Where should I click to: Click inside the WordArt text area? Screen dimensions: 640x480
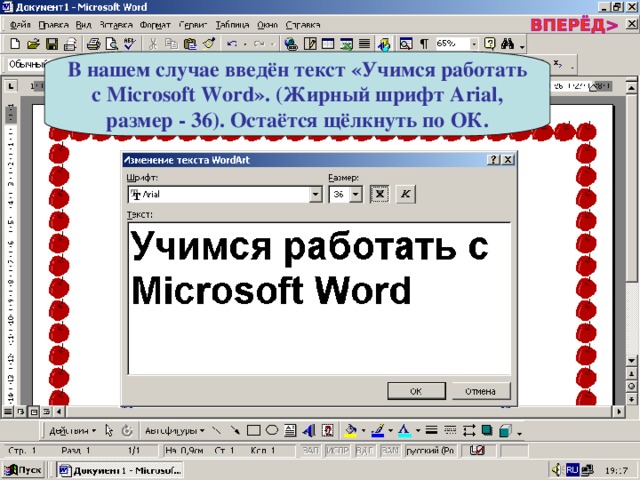[x=319, y=299]
